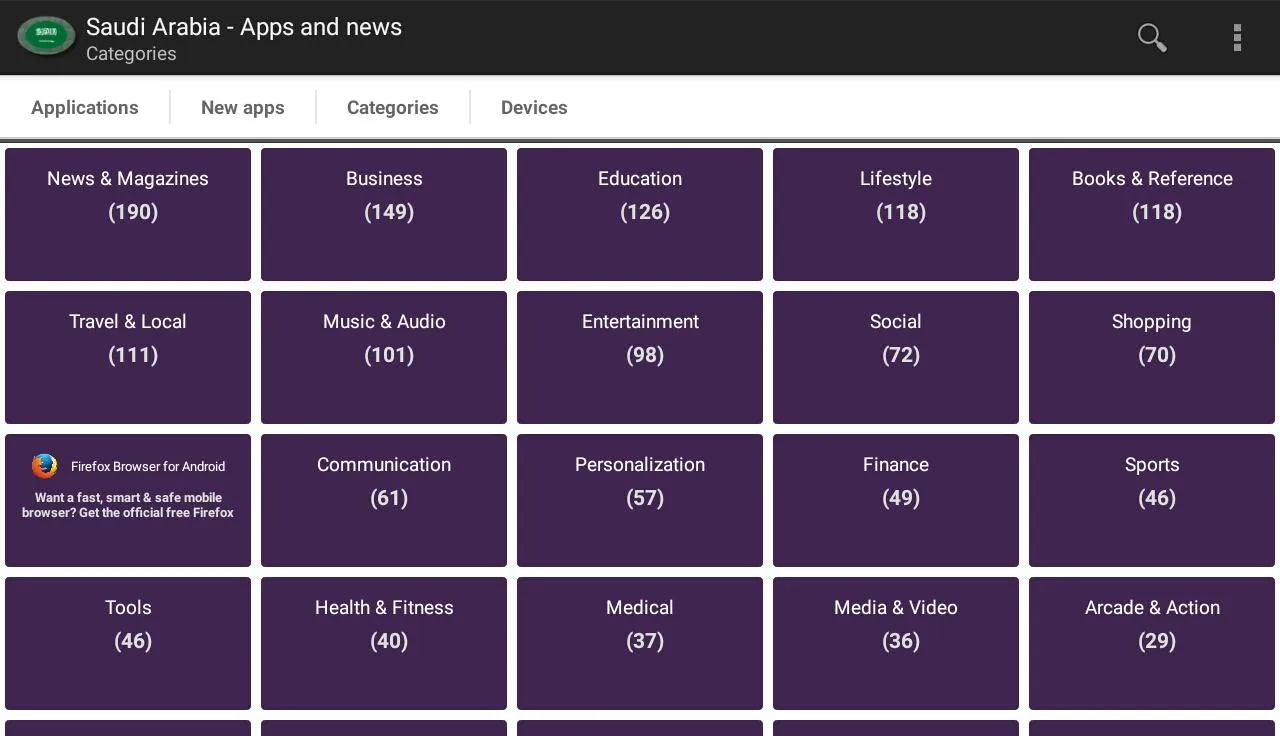This screenshot has height=736, width=1280.
Task: Select the Communication category tile
Action: point(384,500)
